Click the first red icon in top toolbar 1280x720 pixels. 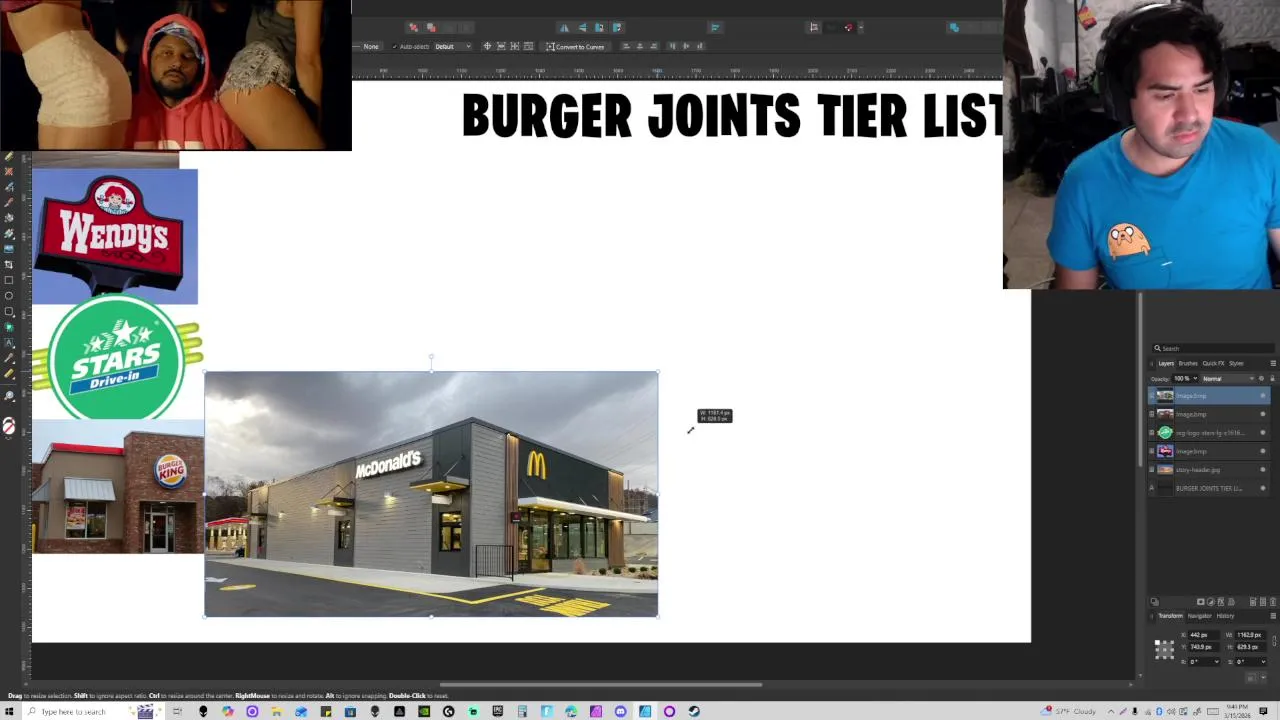[413, 27]
